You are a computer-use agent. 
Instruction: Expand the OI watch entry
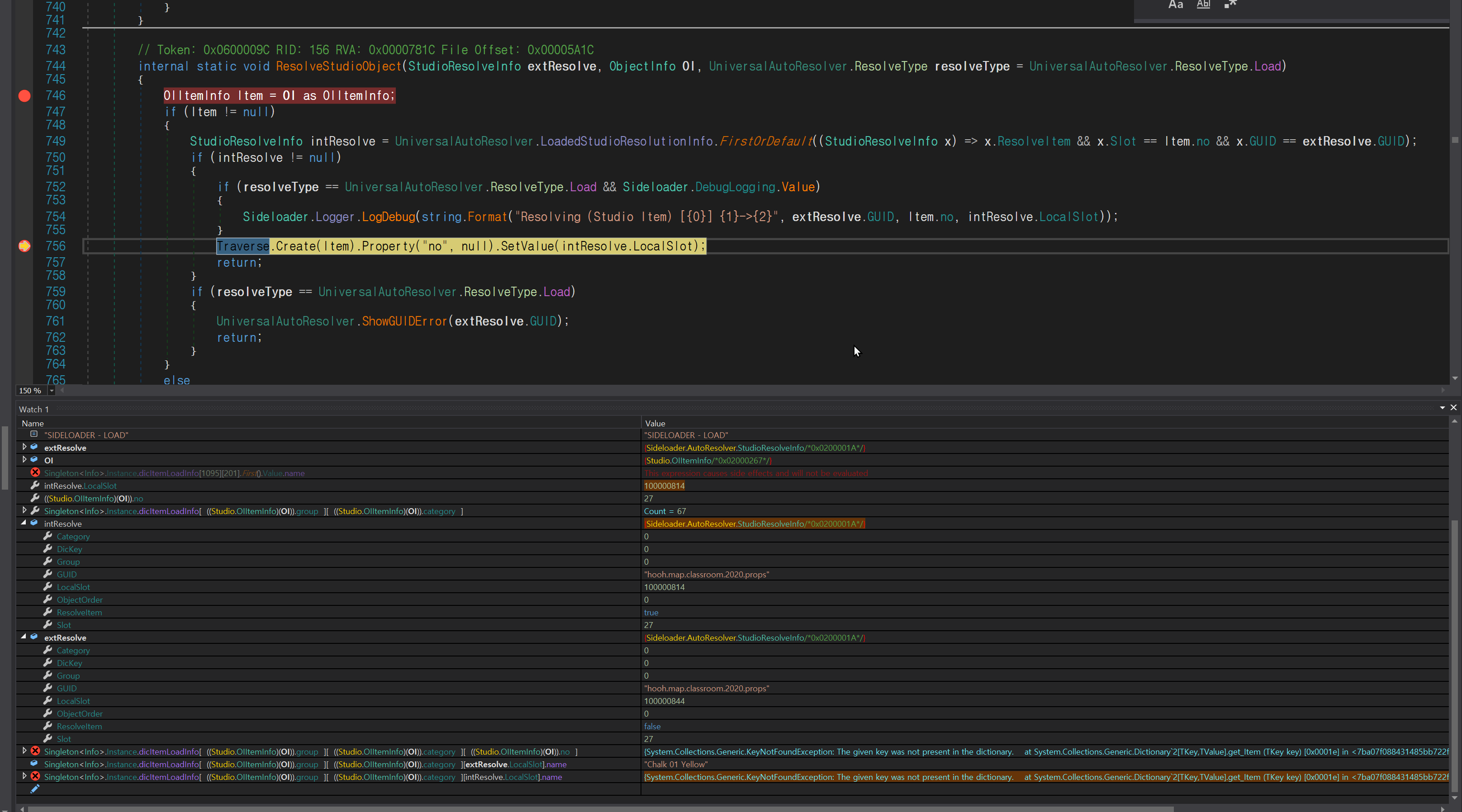24,460
